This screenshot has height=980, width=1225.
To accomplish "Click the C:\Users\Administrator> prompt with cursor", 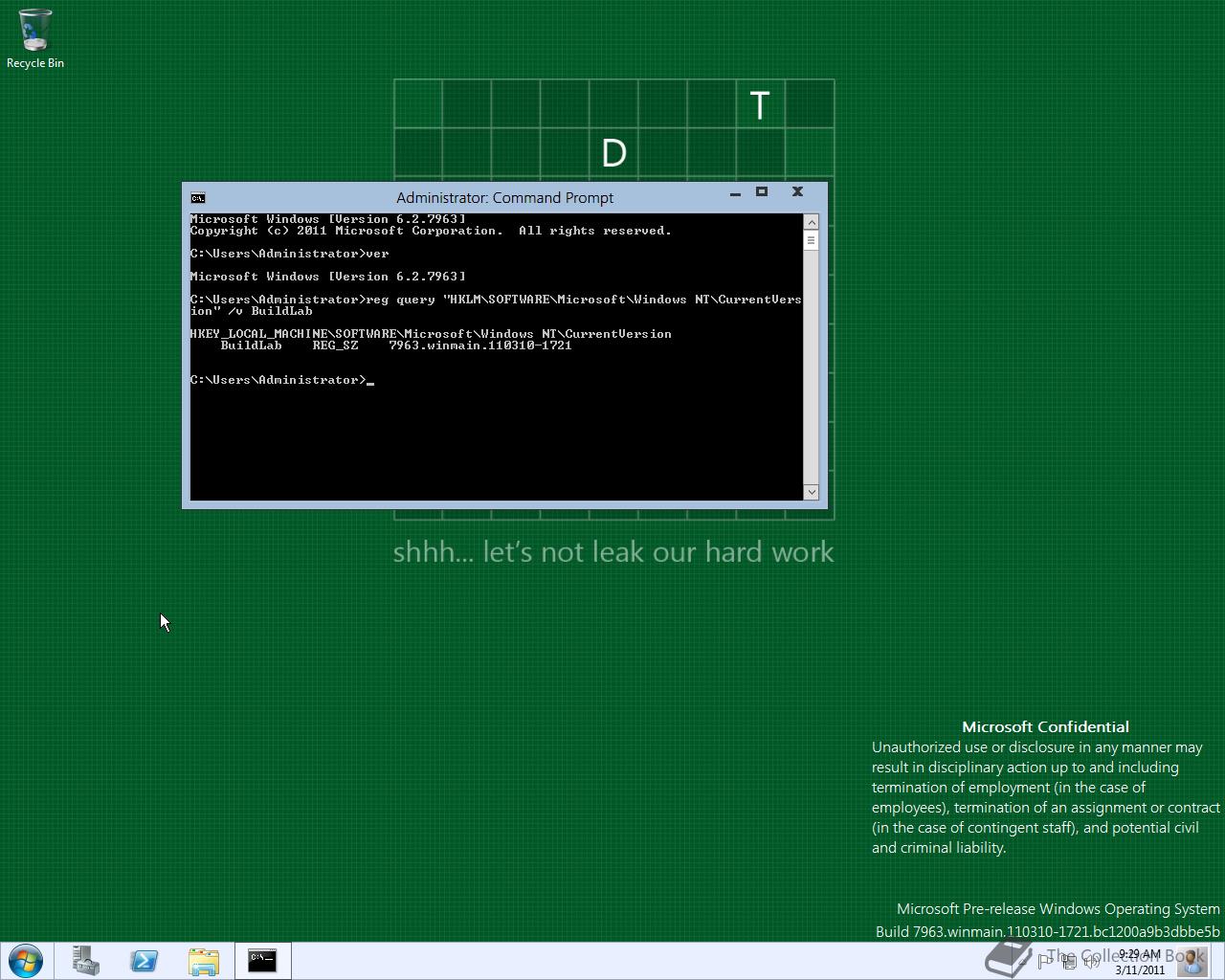I will (x=281, y=380).
